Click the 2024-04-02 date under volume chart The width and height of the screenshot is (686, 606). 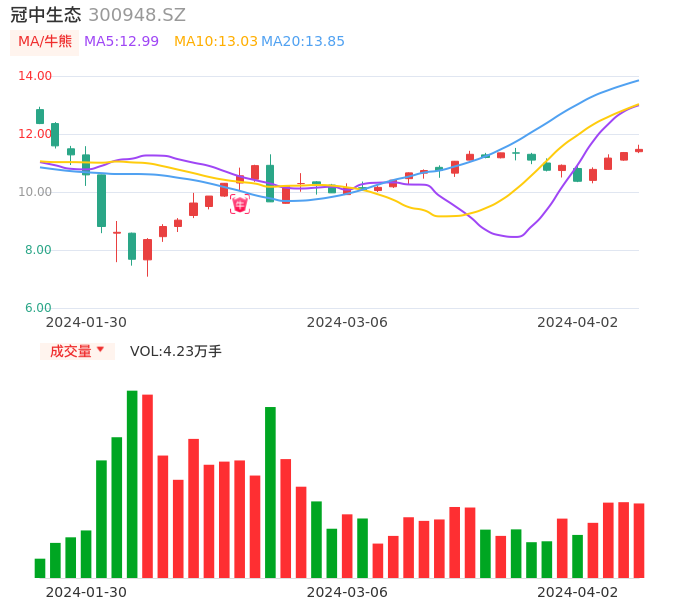pos(578,591)
